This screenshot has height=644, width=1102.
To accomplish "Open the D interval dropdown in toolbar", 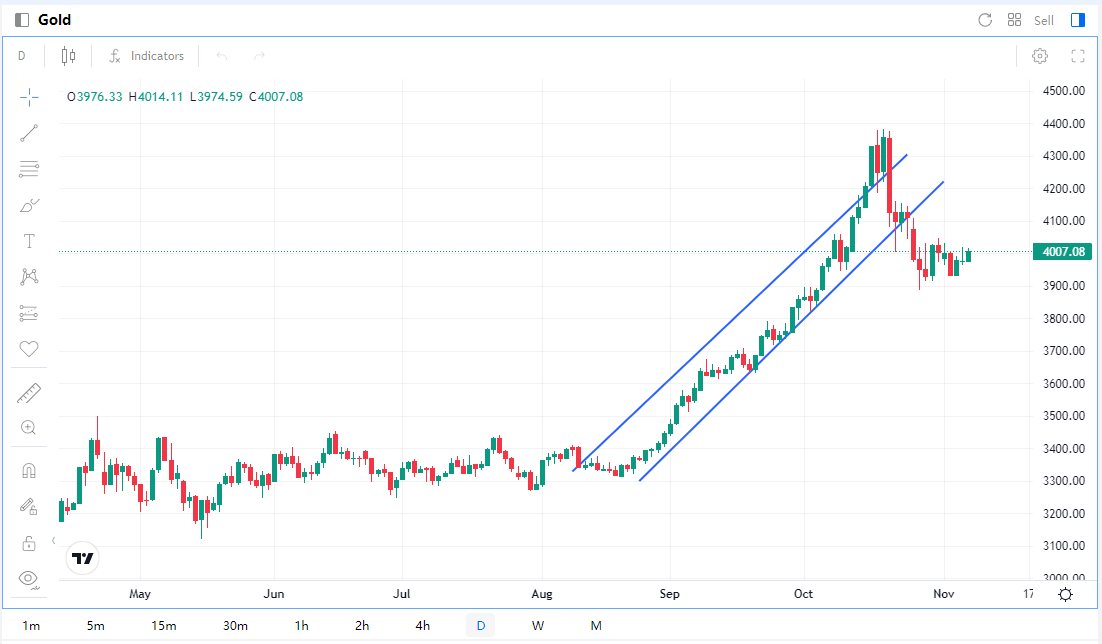I will (22, 56).
